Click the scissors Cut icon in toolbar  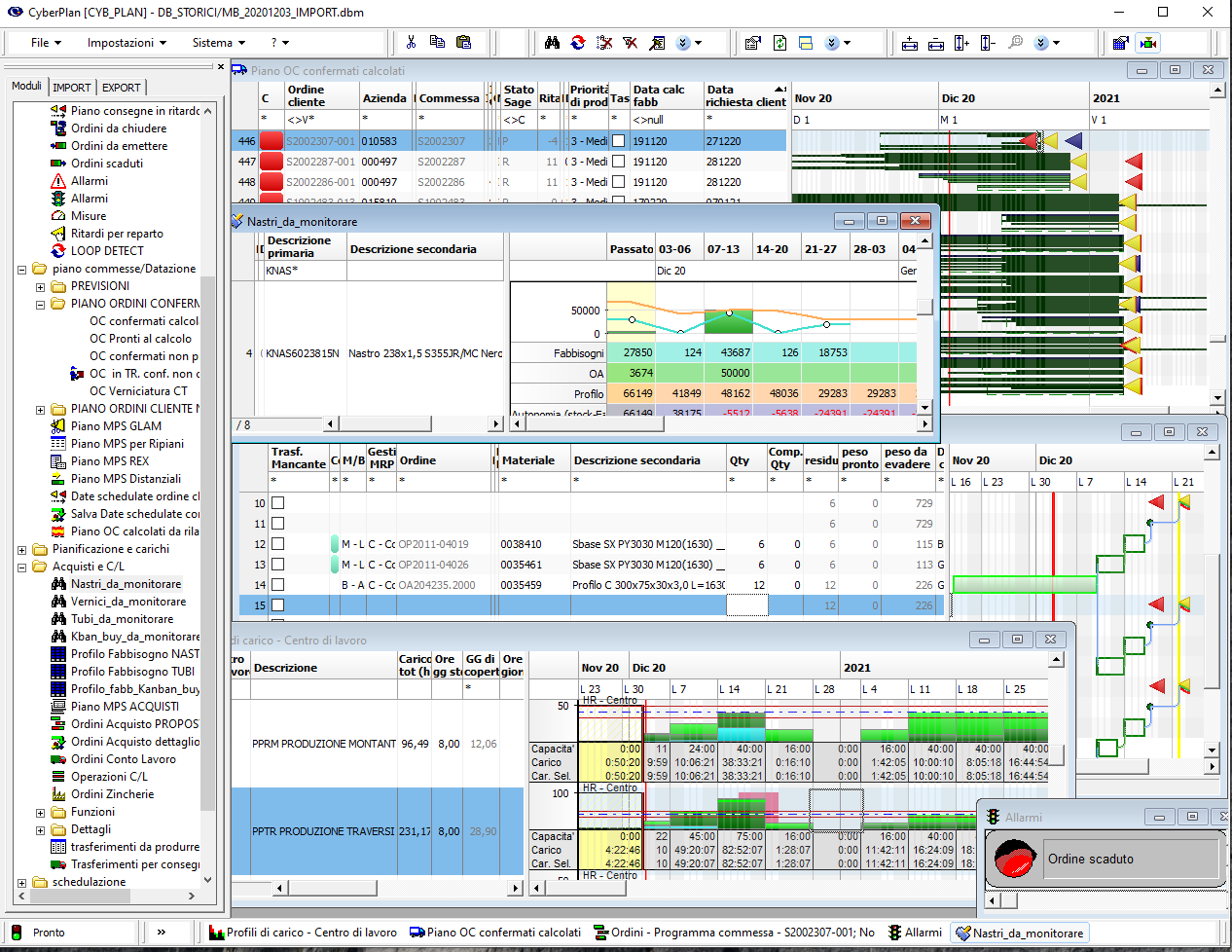coord(411,43)
